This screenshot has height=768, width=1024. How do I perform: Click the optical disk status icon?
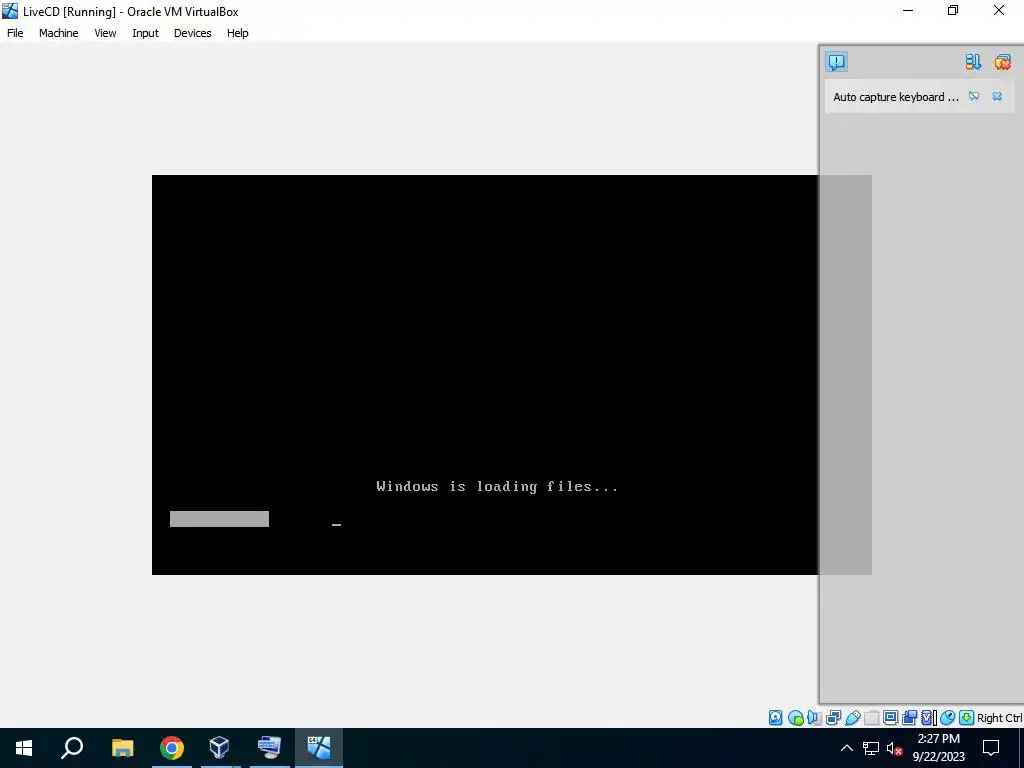[795, 718]
